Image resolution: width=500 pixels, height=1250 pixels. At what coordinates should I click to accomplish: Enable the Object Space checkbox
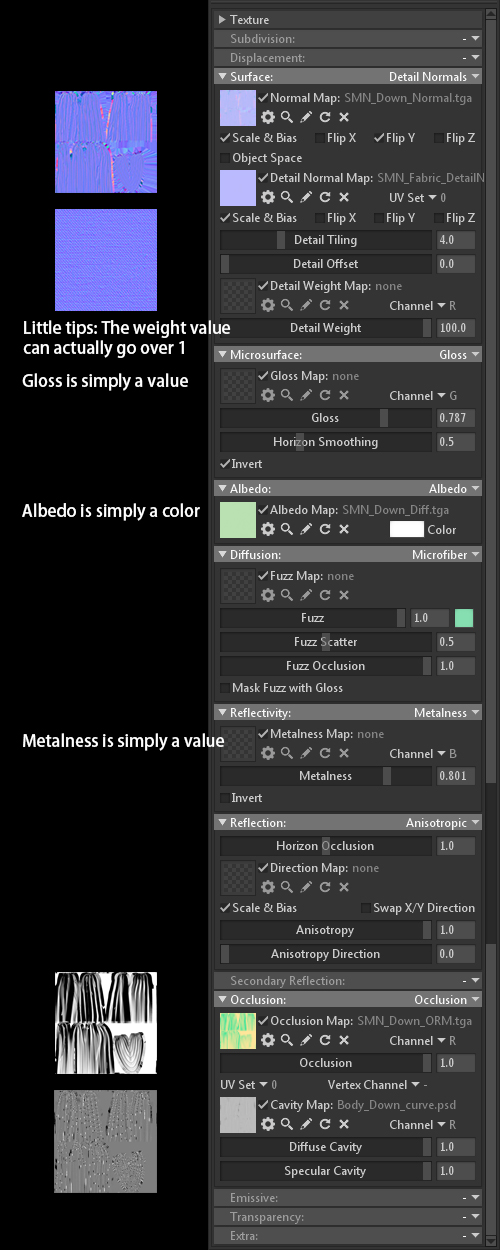click(x=261, y=158)
